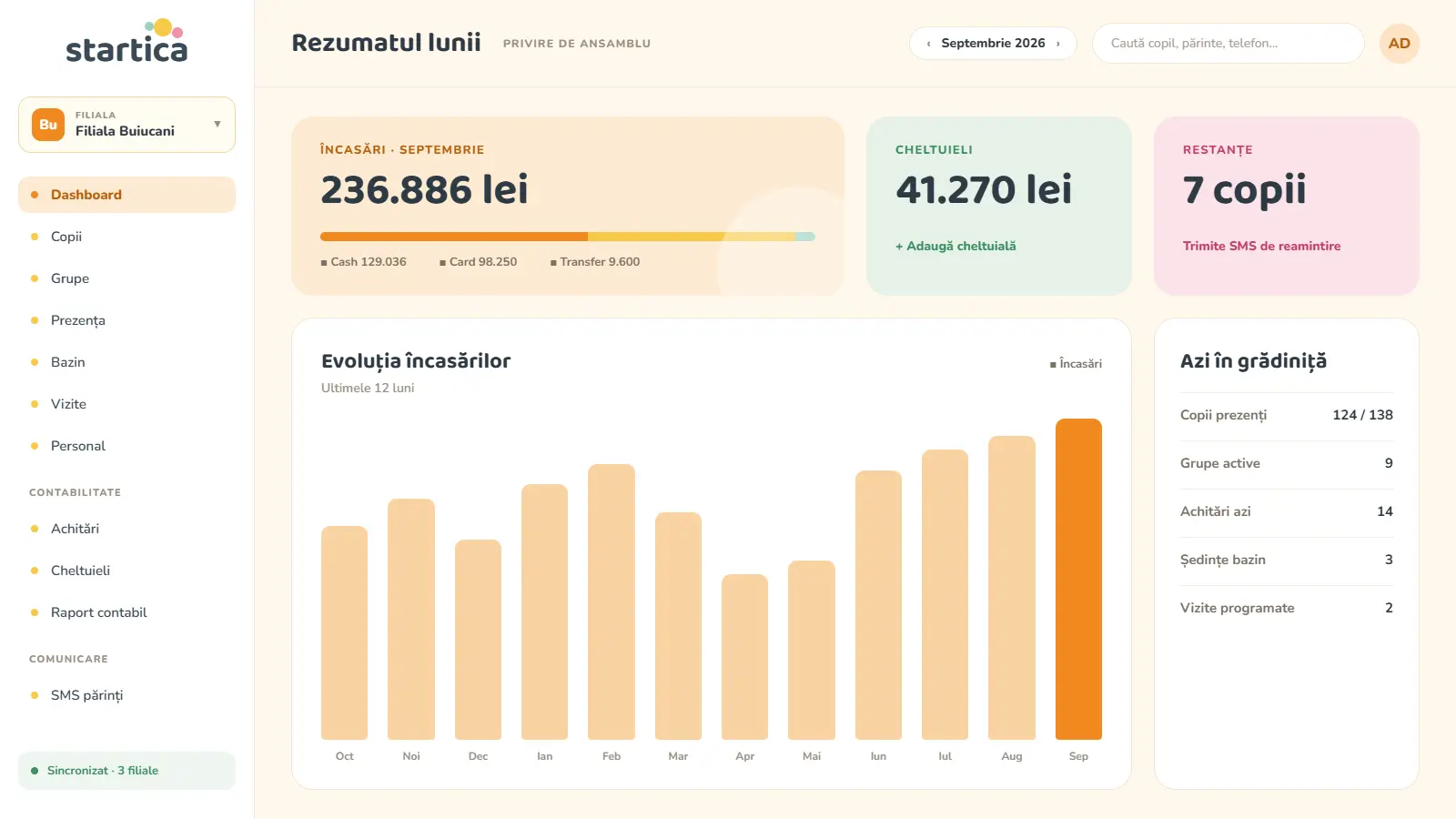Click the orange Bu branch badge
1456x819 pixels.
coord(48,125)
